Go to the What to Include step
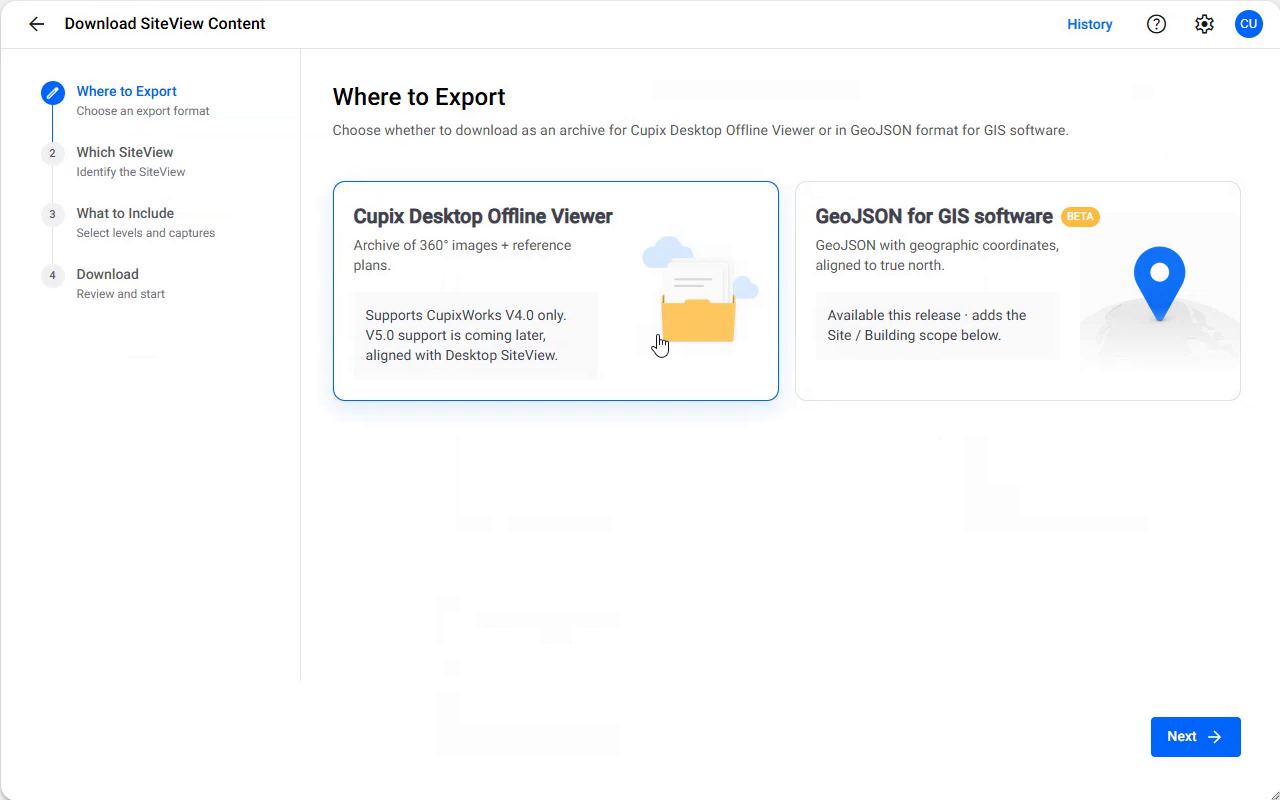Screen dimensions: 1280x800 pos(125,213)
